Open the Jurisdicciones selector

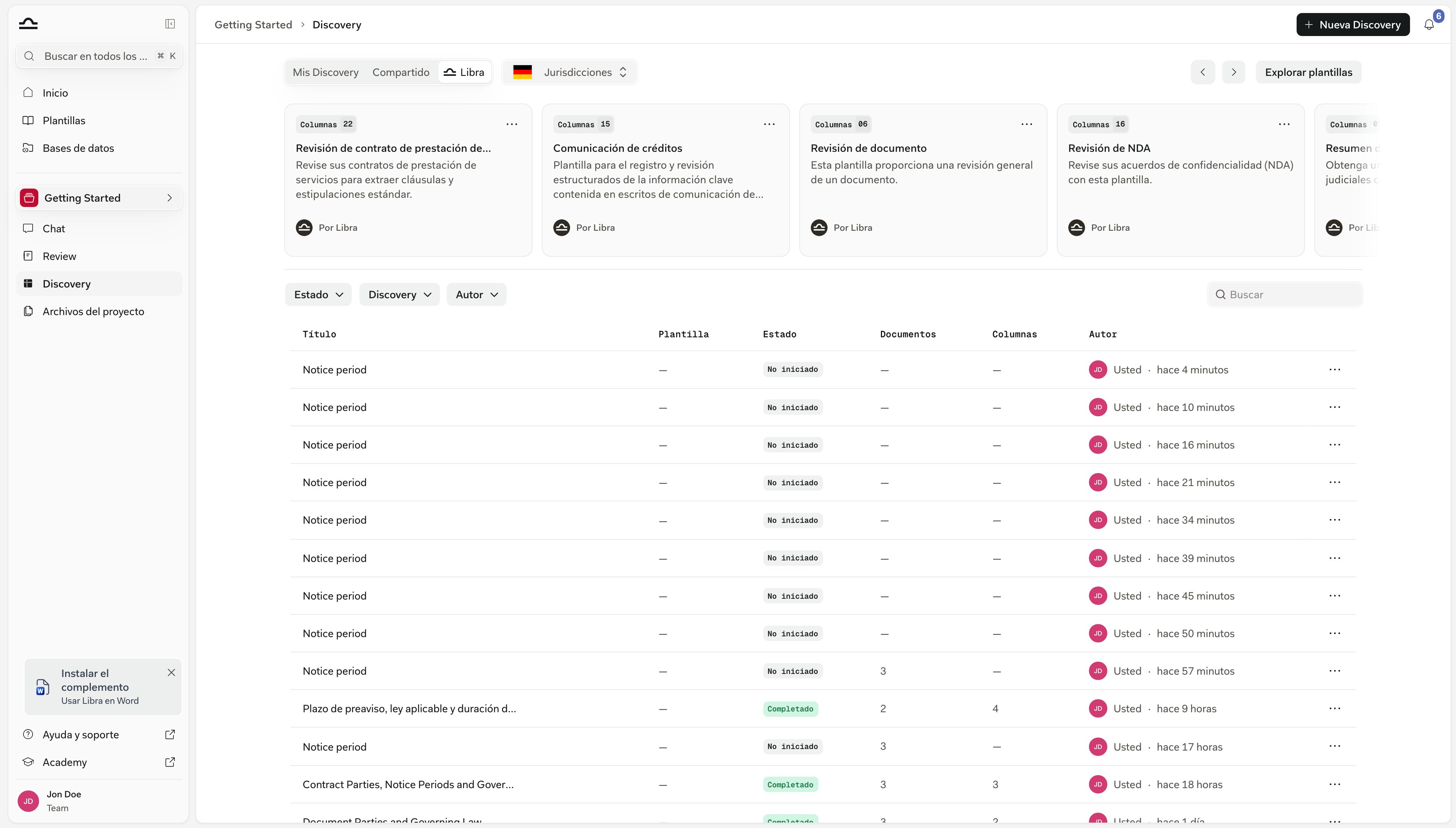pos(569,72)
